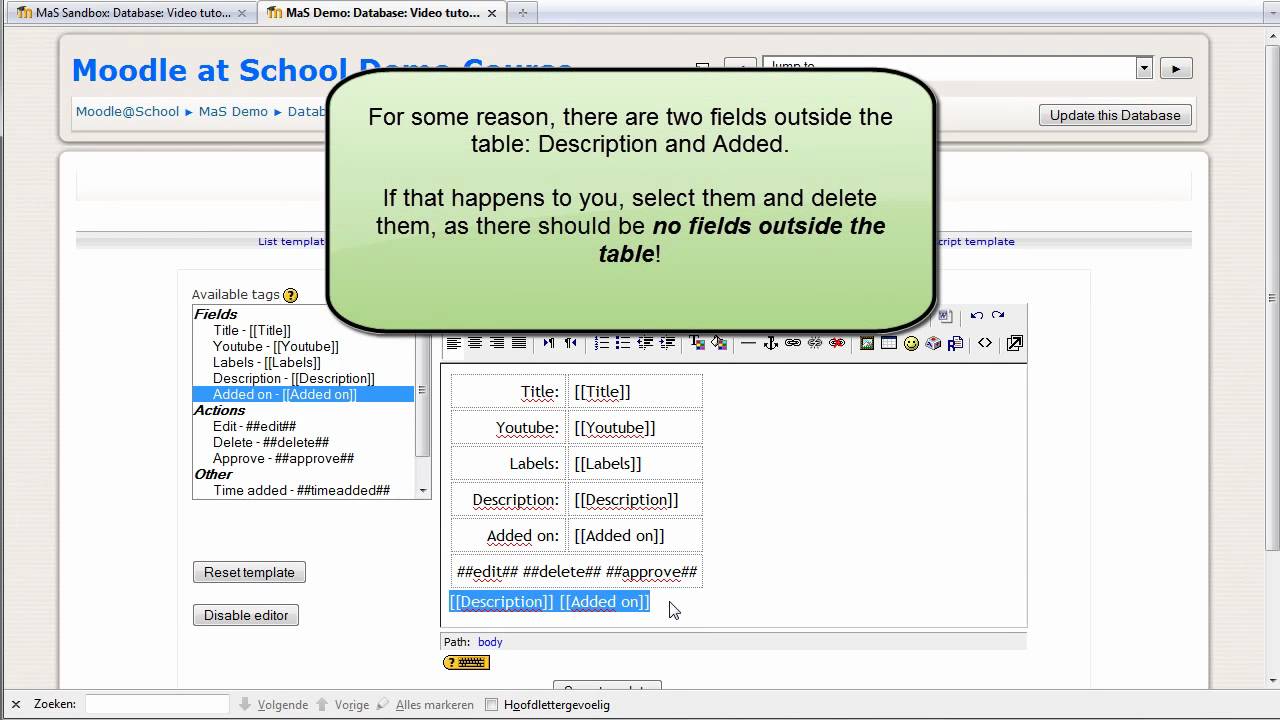
Task: Decrease indent in the editor
Action: [645, 343]
